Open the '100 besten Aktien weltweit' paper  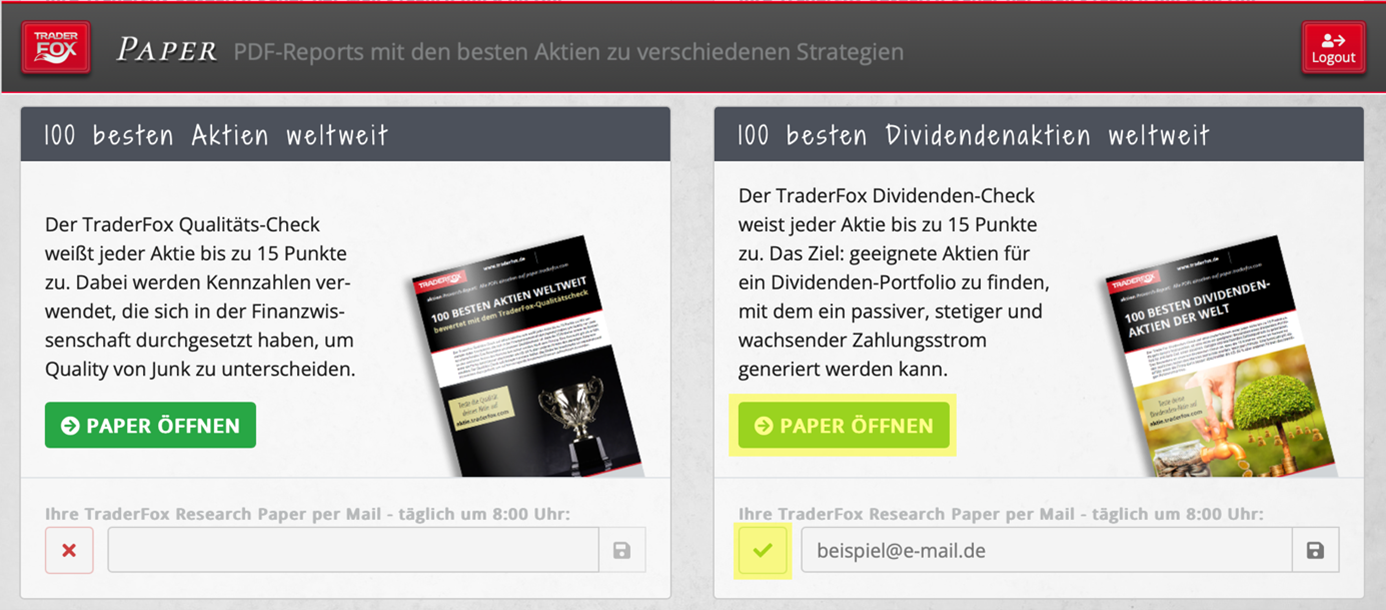click(150, 424)
